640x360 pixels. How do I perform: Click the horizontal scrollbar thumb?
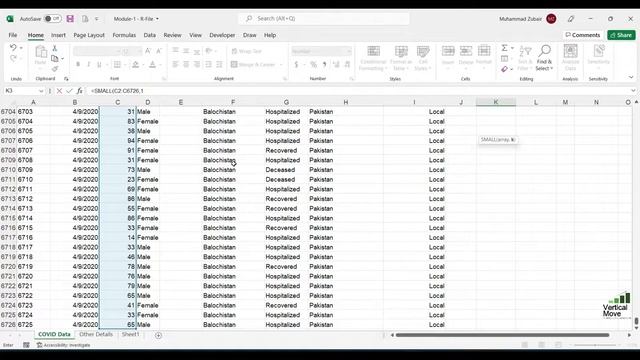[x=502, y=335]
